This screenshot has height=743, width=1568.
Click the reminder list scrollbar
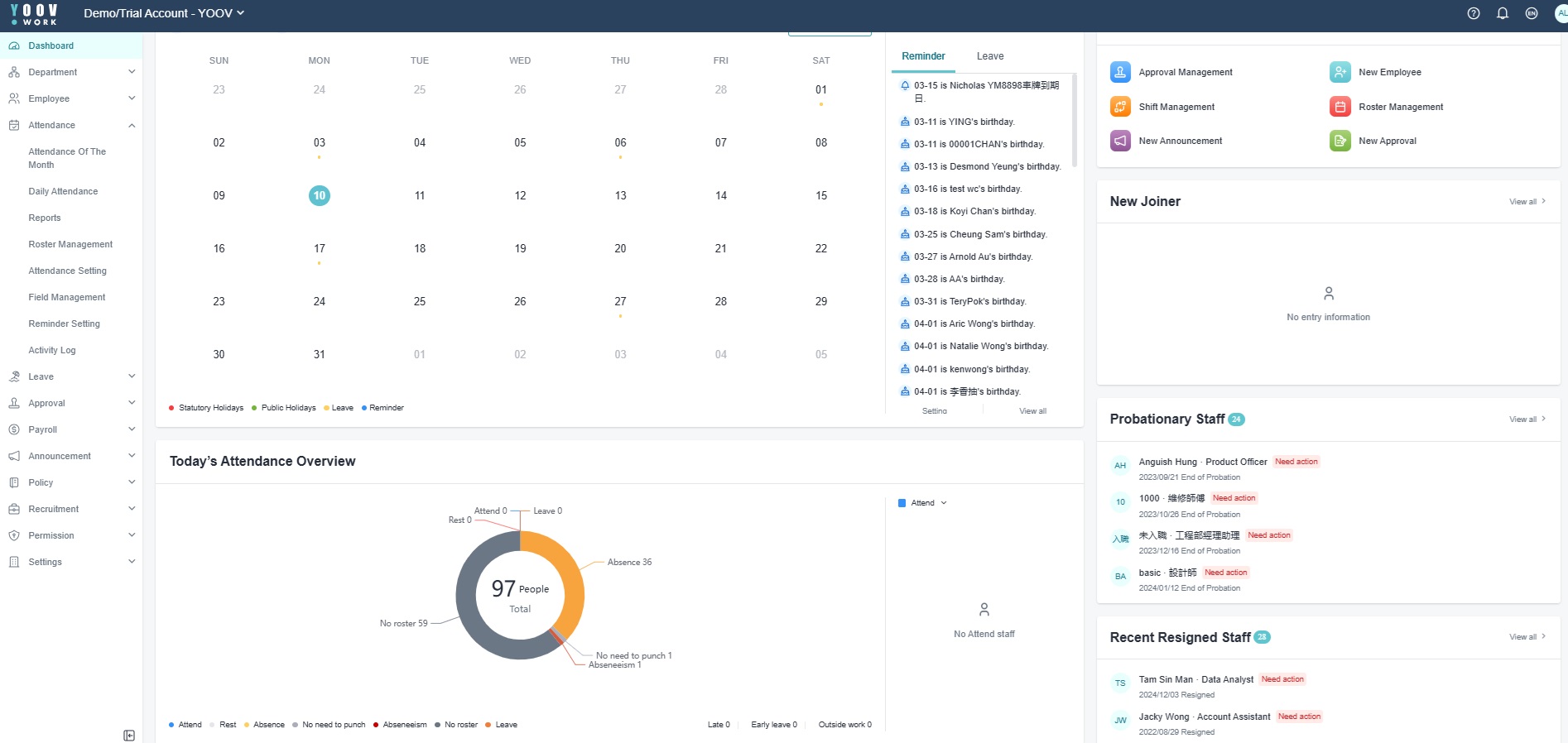click(1075, 120)
